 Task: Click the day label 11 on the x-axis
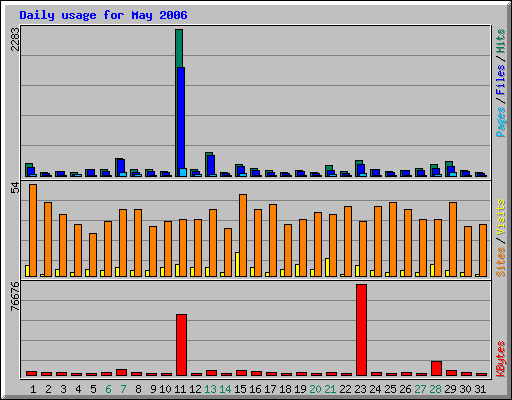point(180,389)
